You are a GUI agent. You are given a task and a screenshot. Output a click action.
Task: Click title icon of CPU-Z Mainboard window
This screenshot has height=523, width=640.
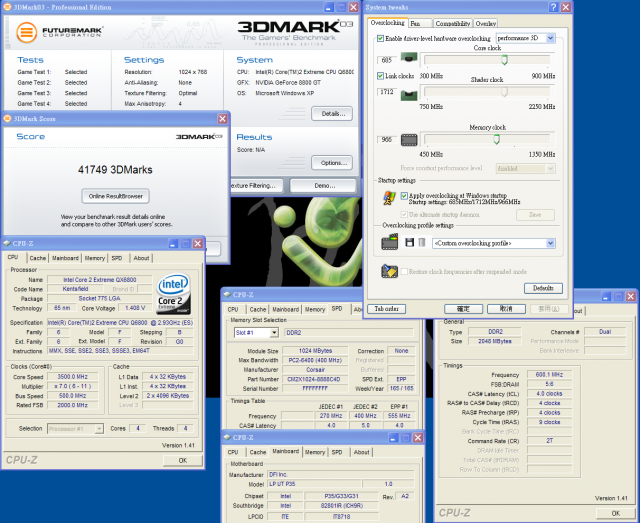point(227,438)
